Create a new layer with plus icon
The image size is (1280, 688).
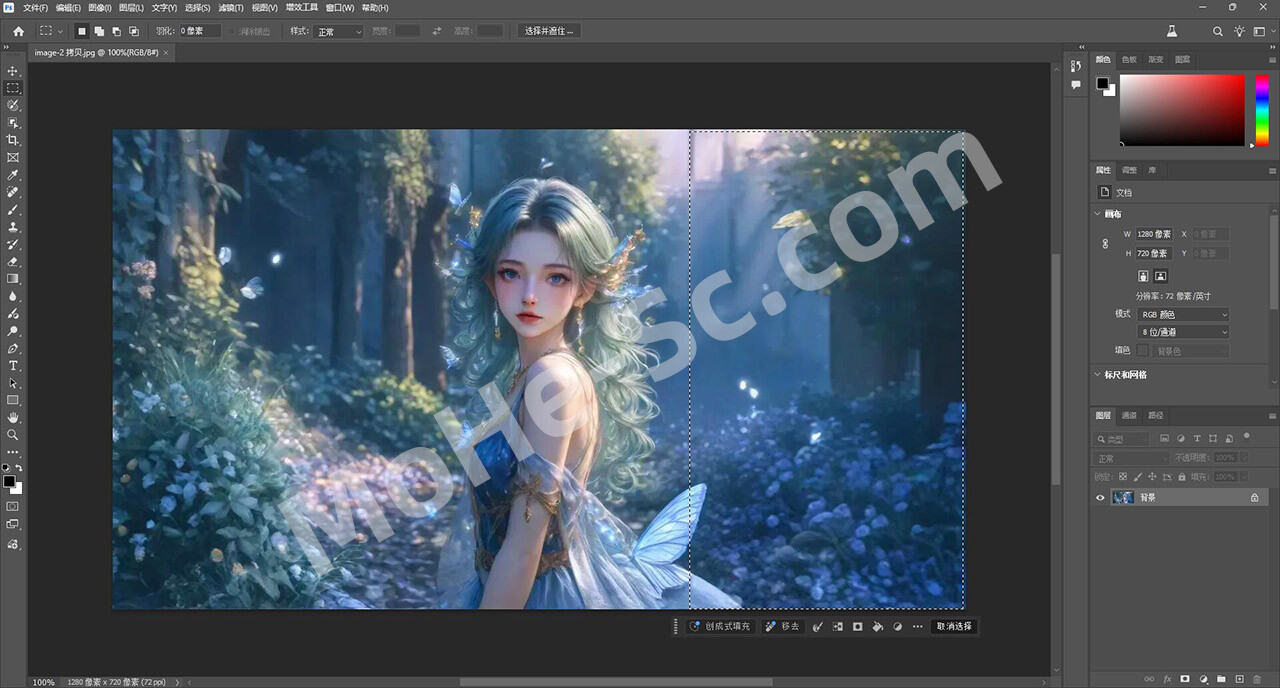tap(1239, 680)
